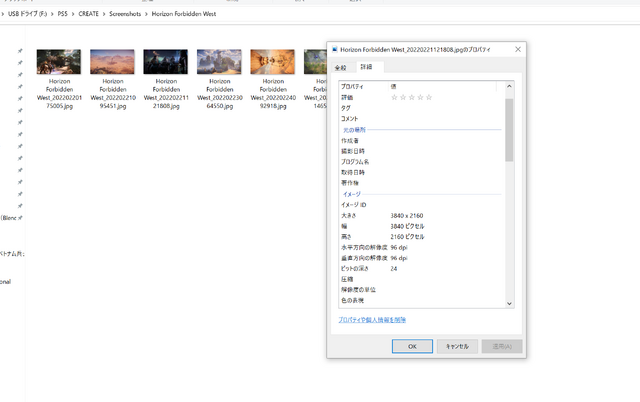Click the file icon in properties title bar
640x402 pixels.
(x=335, y=49)
